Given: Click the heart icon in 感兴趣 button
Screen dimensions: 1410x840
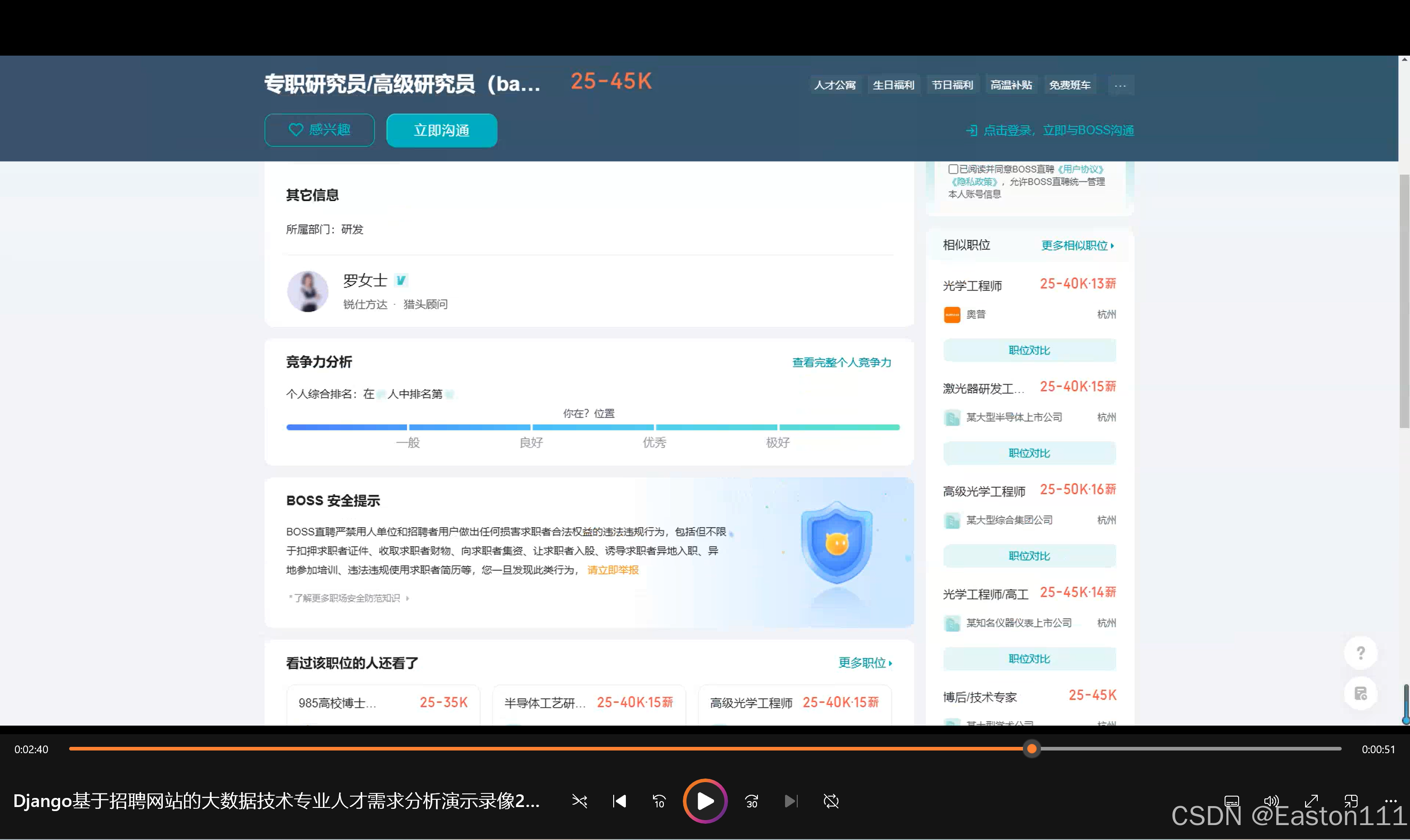Looking at the screenshot, I should (x=295, y=130).
